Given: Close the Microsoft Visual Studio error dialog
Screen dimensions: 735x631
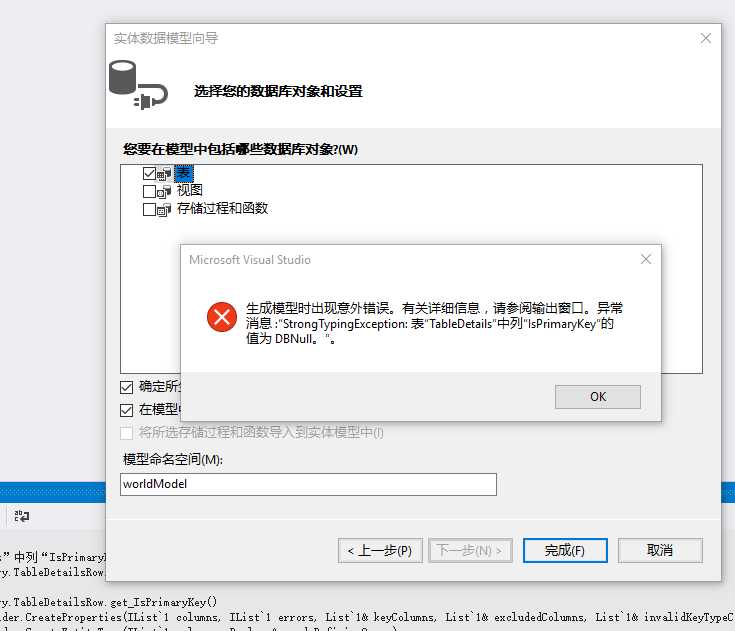Looking at the screenshot, I should point(645,259).
